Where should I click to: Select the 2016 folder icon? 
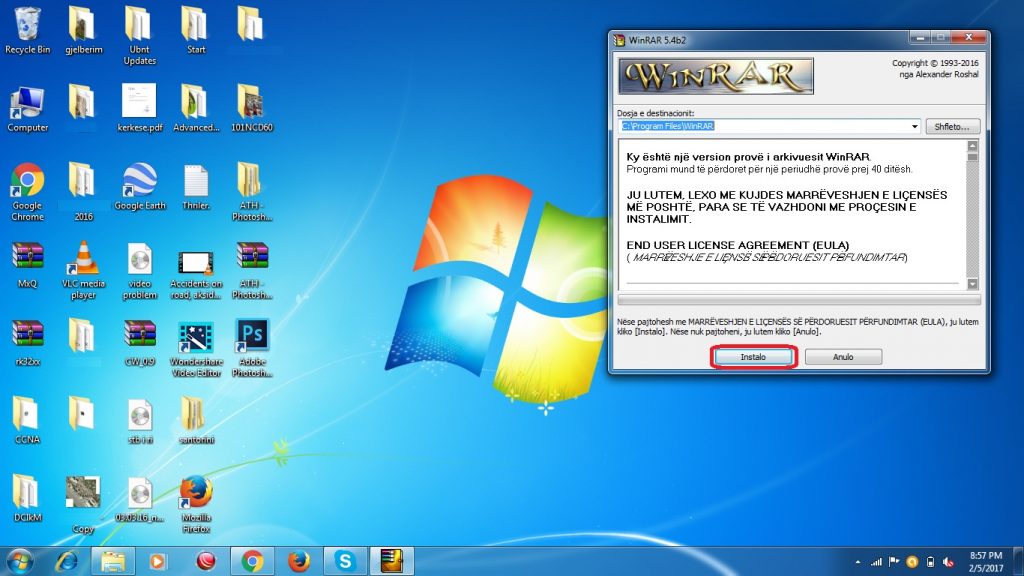pos(83,191)
